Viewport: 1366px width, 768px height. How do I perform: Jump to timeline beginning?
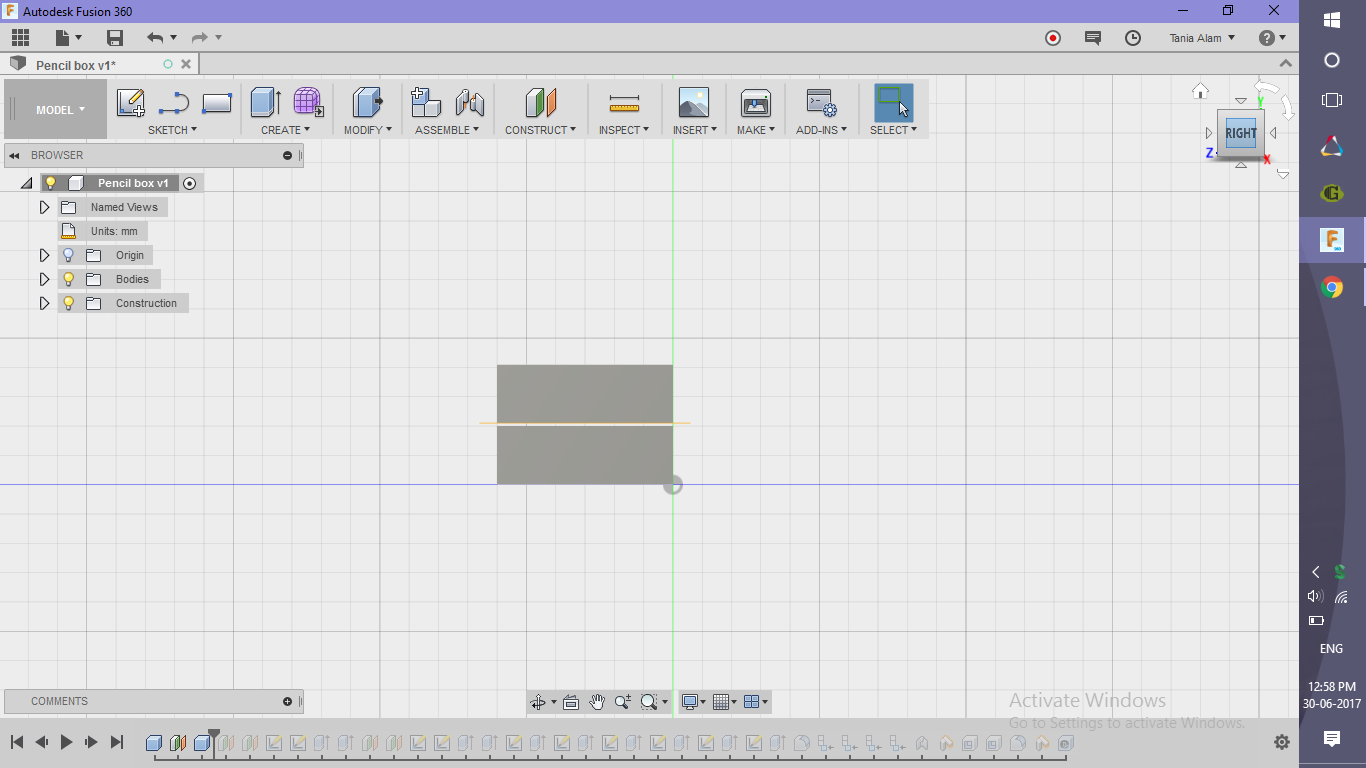coord(17,742)
